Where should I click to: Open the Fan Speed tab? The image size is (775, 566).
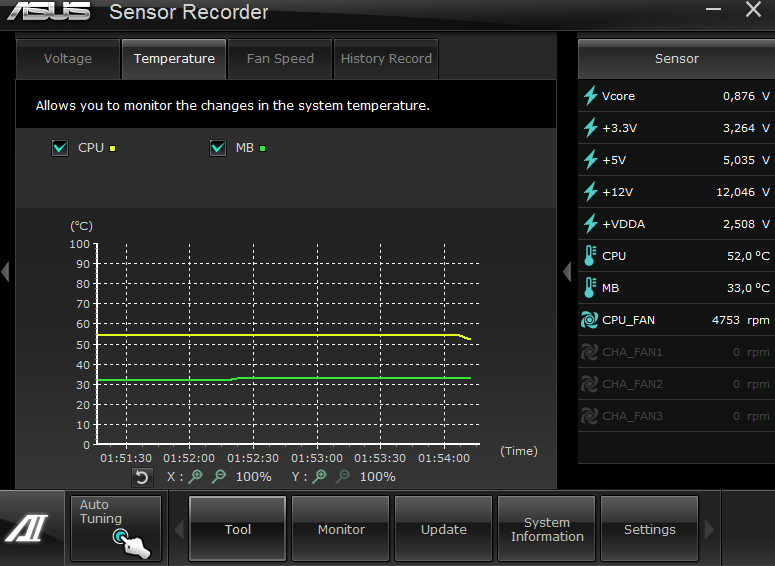pos(280,59)
